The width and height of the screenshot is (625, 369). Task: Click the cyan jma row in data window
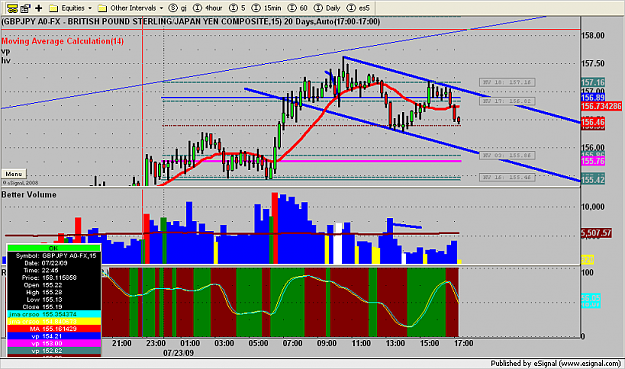click(x=54, y=314)
